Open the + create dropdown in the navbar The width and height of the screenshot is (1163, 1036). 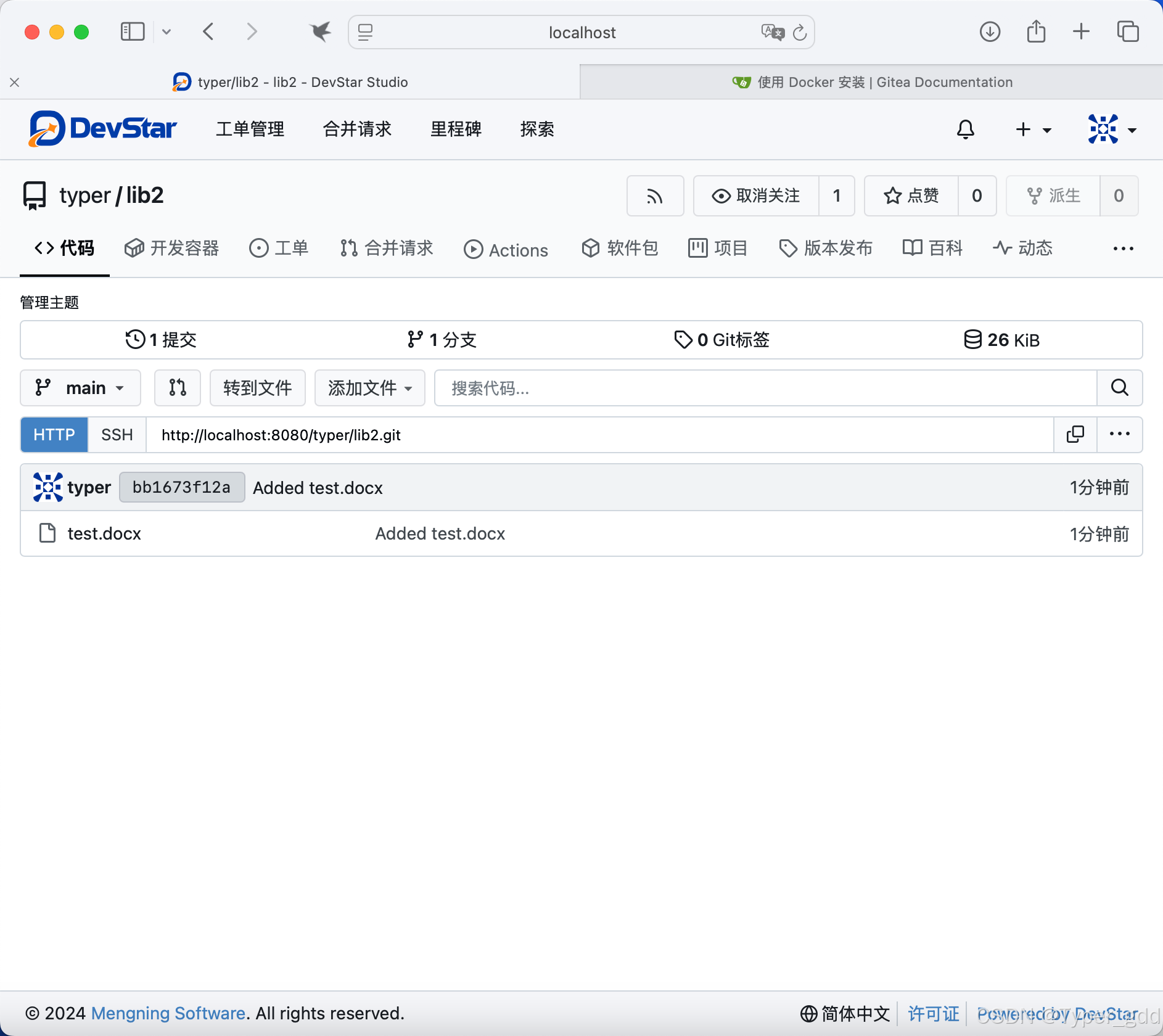click(1033, 129)
